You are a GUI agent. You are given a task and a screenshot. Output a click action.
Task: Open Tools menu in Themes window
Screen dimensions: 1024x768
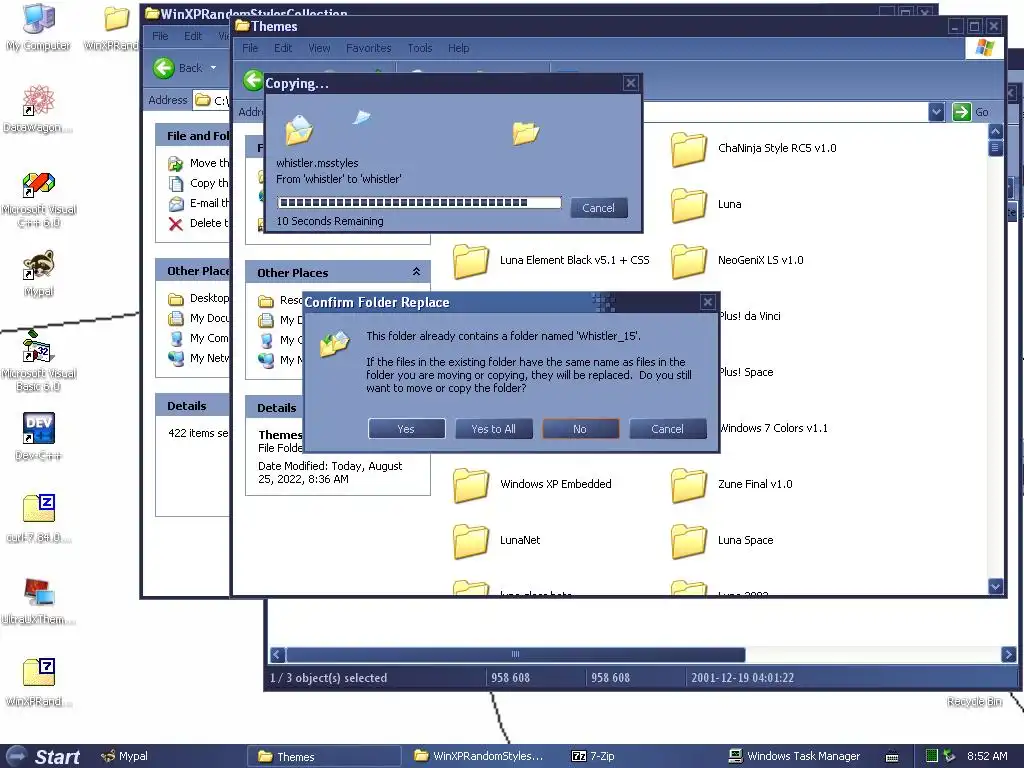[420, 48]
